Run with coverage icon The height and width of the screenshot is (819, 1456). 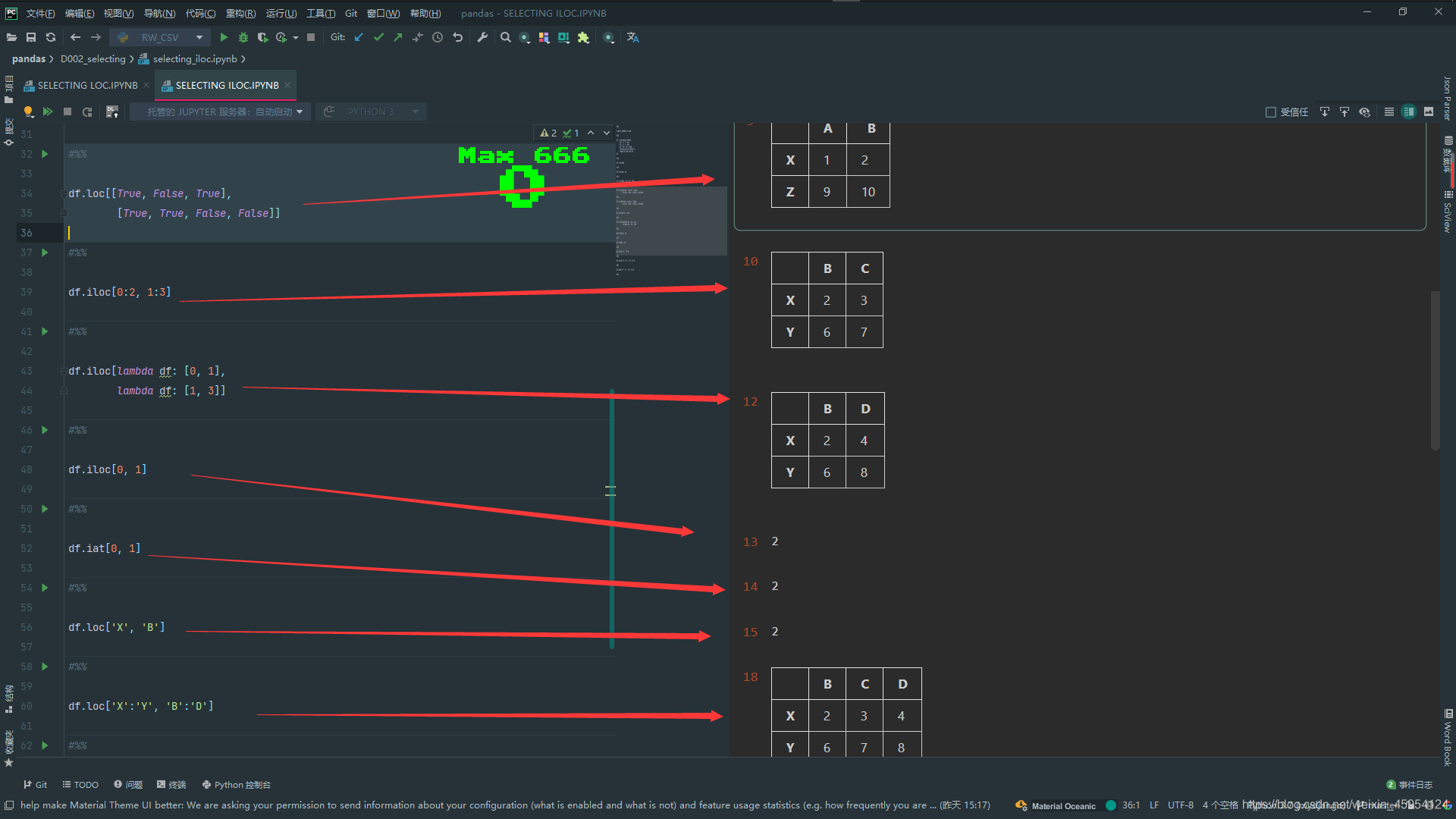262,37
